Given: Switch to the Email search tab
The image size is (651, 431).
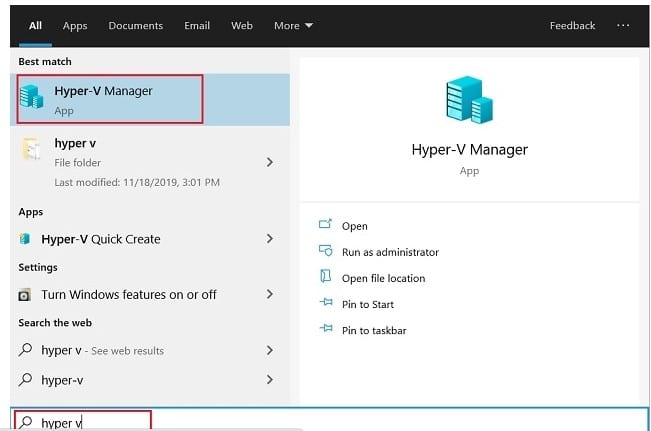Looking at the screenshot, I should click(197, 26).
